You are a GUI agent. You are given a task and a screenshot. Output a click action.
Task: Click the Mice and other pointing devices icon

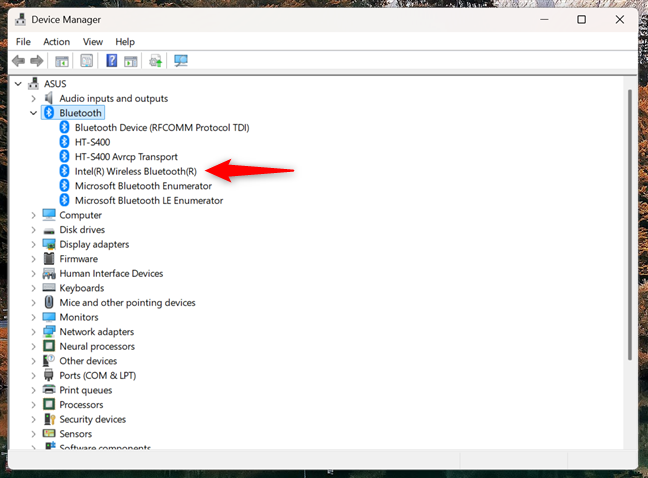(49, 302)
